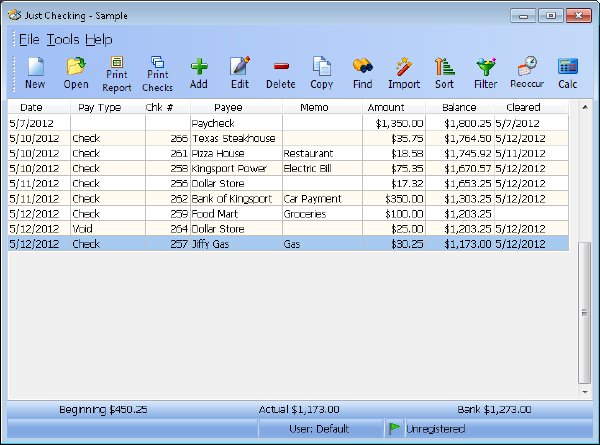Select the Kingsport Power payee
This screenshot has height=445, width=600.
pyautogui.click(x=236, y=168)
